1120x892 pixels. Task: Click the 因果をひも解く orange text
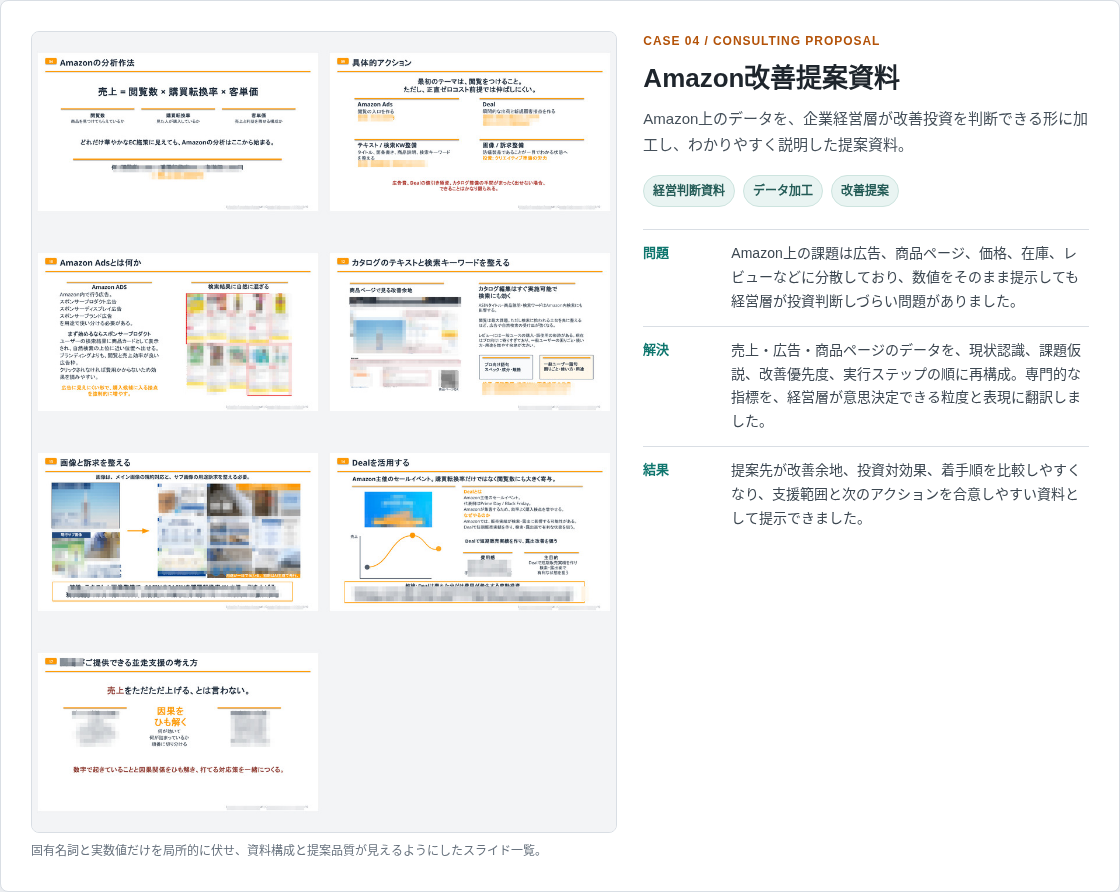click(170, 716)
